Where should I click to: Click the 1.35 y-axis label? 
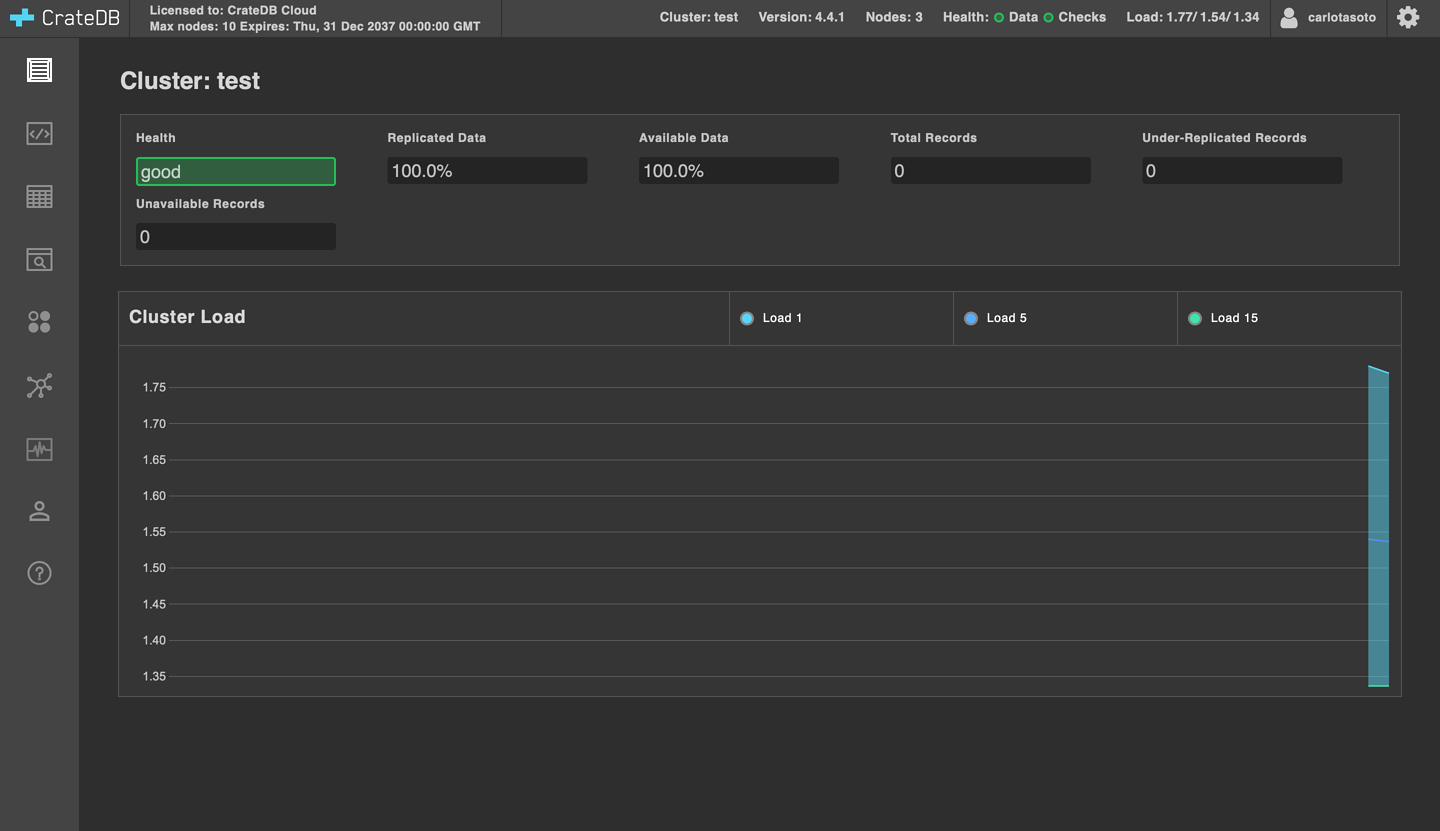tap(154, 676)
